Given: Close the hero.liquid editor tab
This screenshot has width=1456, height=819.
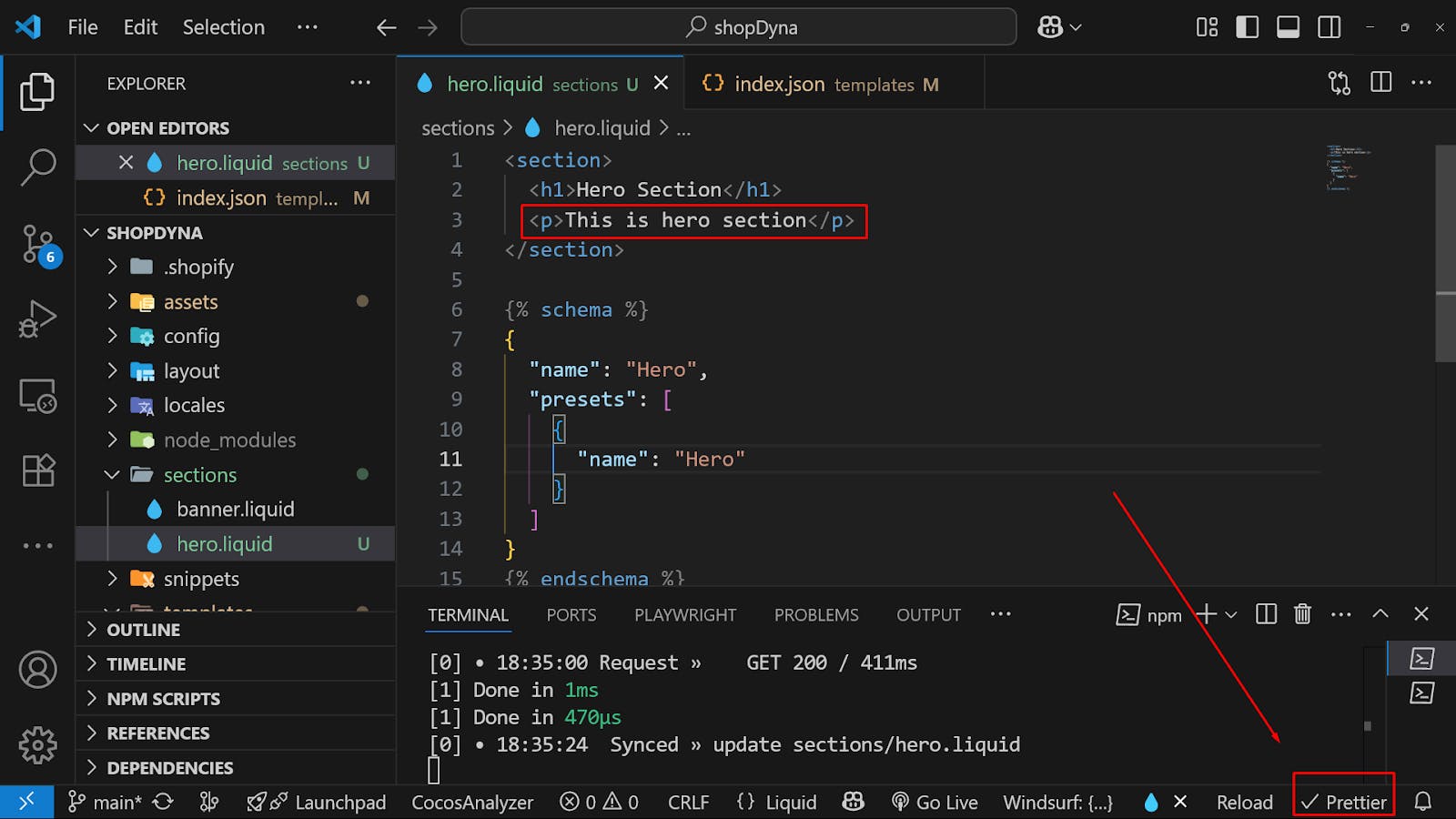Looking at the screenshot, I should (x=662, y=83).
